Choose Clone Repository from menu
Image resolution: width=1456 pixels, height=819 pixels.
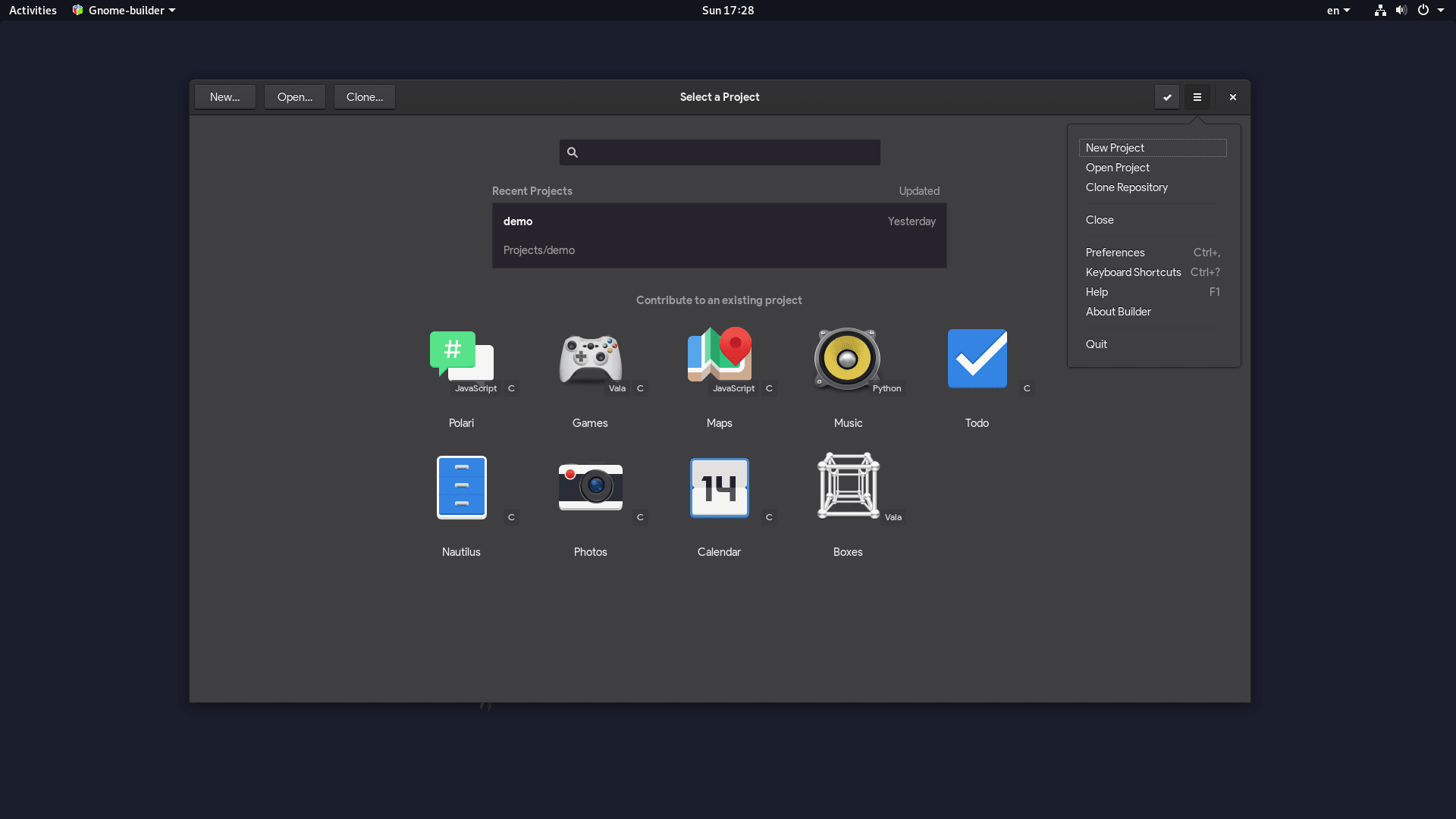tap(1153, 187)
